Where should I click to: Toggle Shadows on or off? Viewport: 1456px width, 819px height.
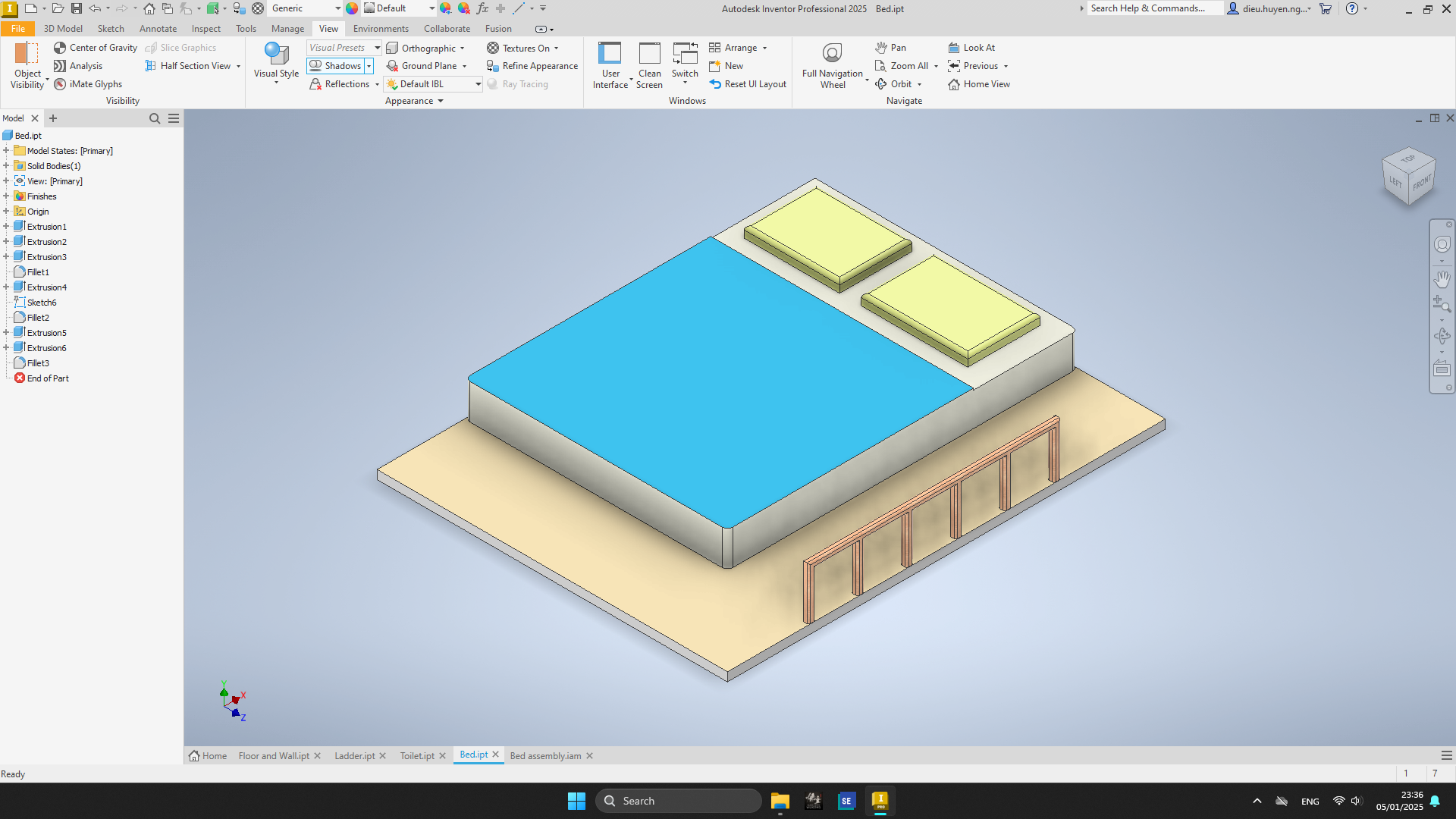336,66
